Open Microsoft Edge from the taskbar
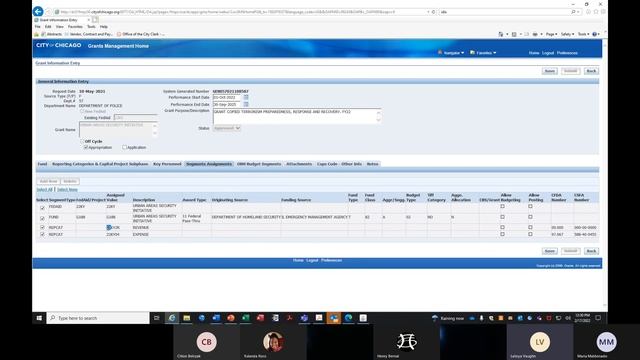640x360 pixels. [x=349, y=318]
